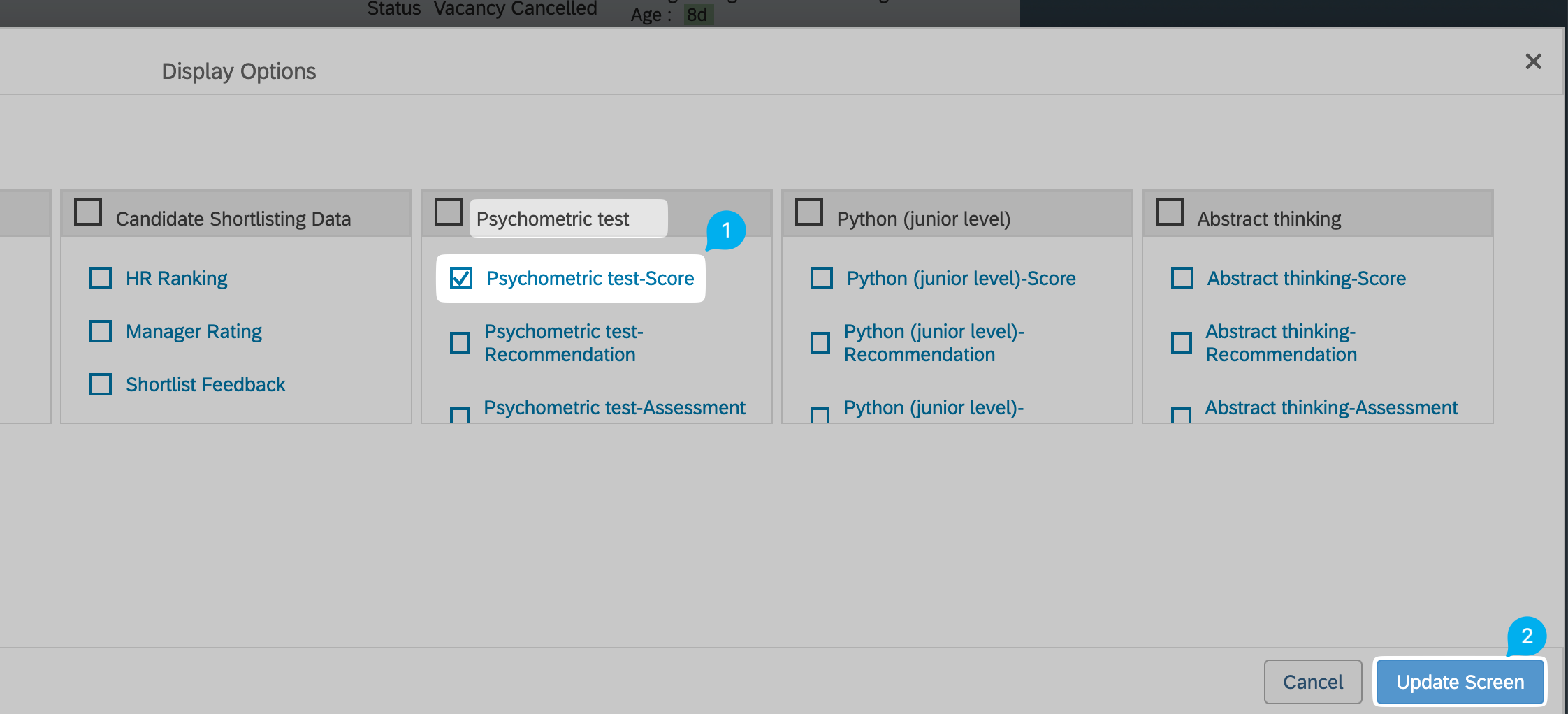Click the step 1 callout bubble

[x=726, y=230]
